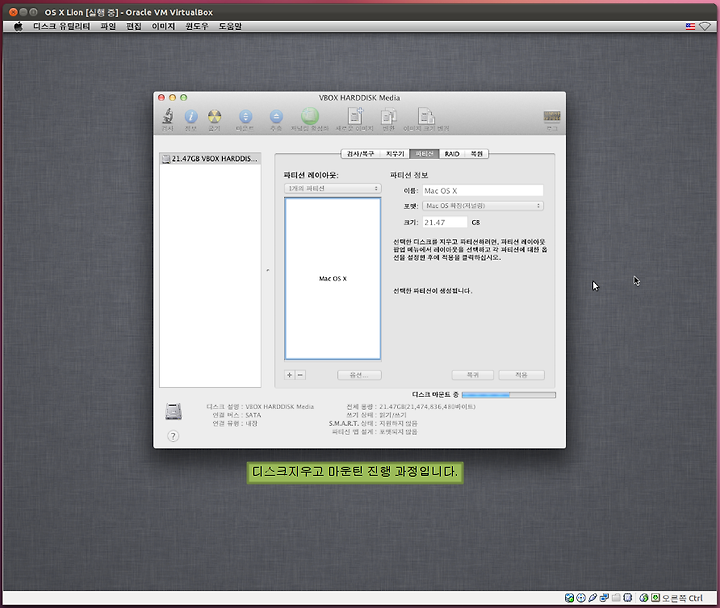
Task: Click the partition size field showing 21.47
Action: [x=444, y=222]
